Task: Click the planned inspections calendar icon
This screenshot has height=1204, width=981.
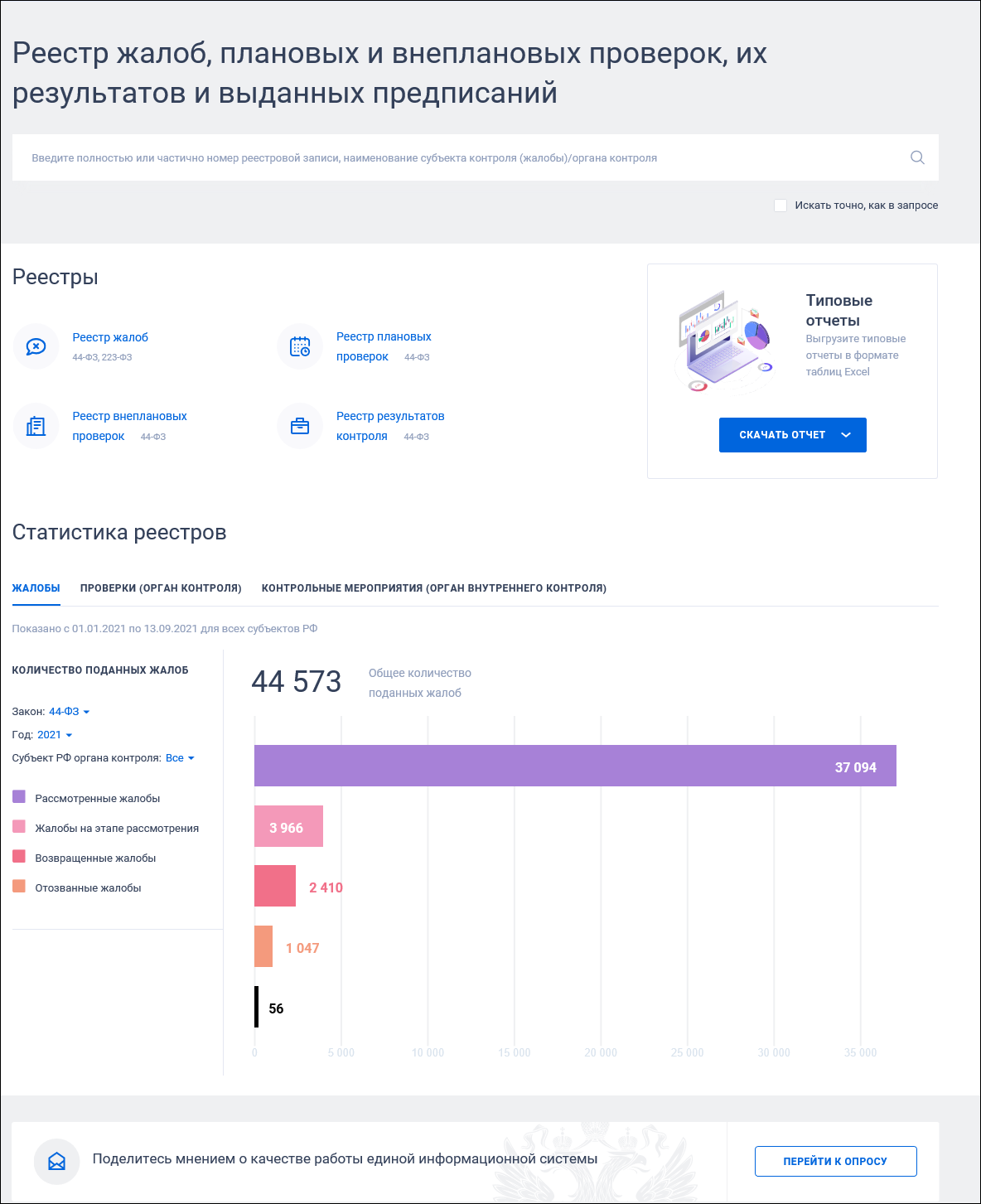Action: coord(300,346)
